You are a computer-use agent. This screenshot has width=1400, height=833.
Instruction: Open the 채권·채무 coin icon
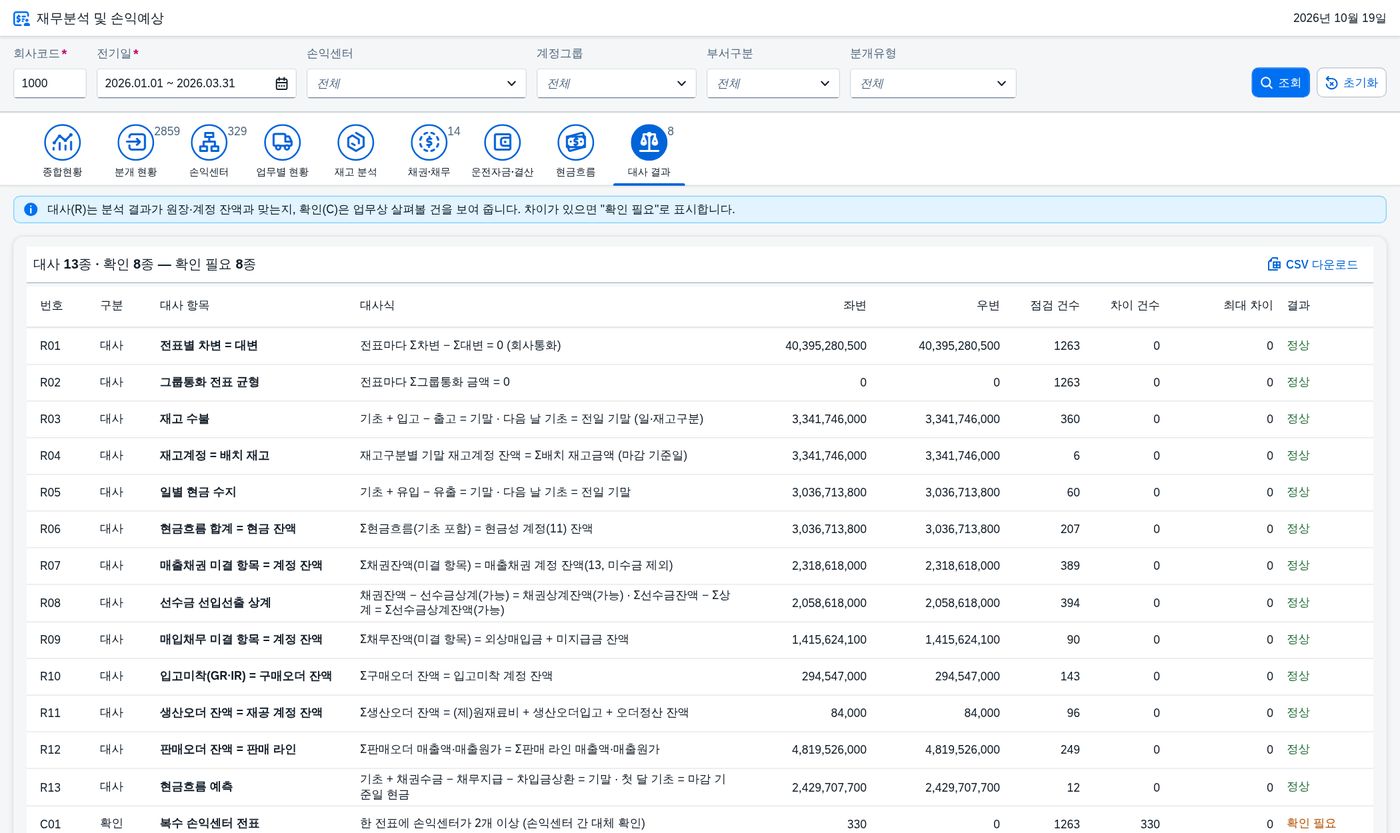tap(428, 142)
